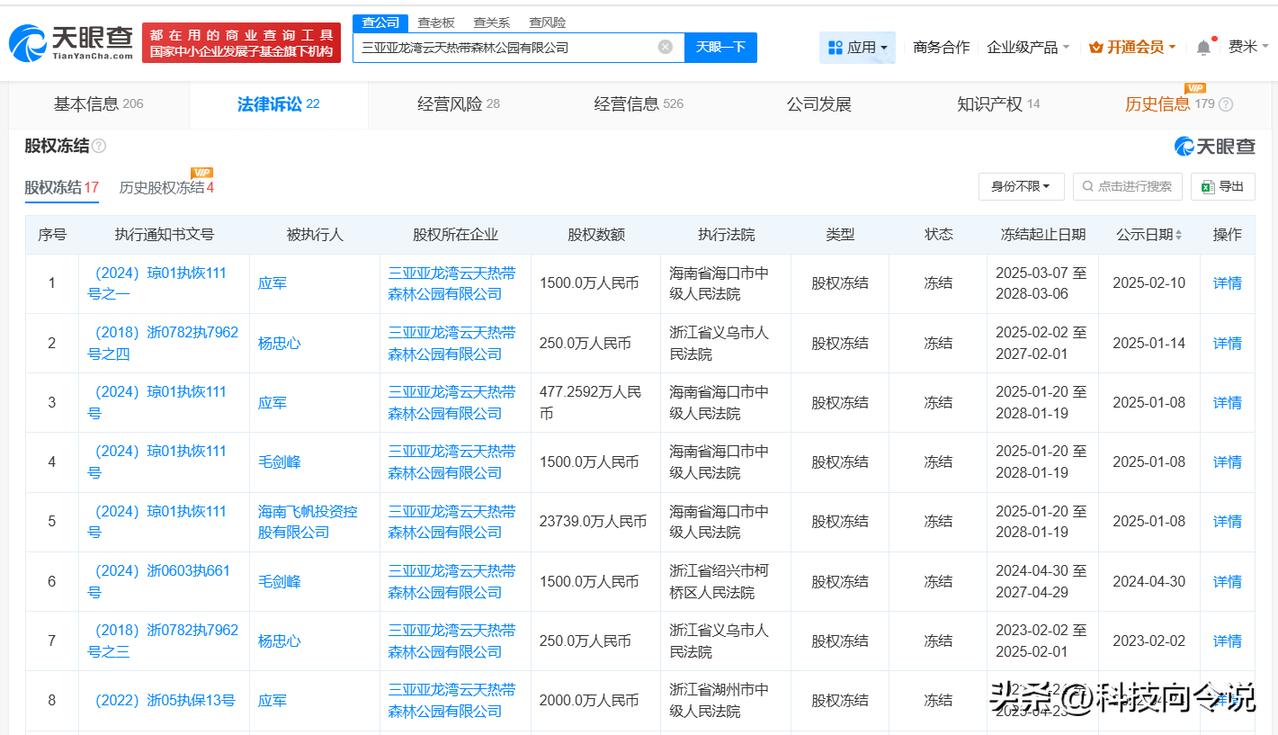Open the 经营风险 tab
Screen dimensions: 1278x735
click(458, 104)
